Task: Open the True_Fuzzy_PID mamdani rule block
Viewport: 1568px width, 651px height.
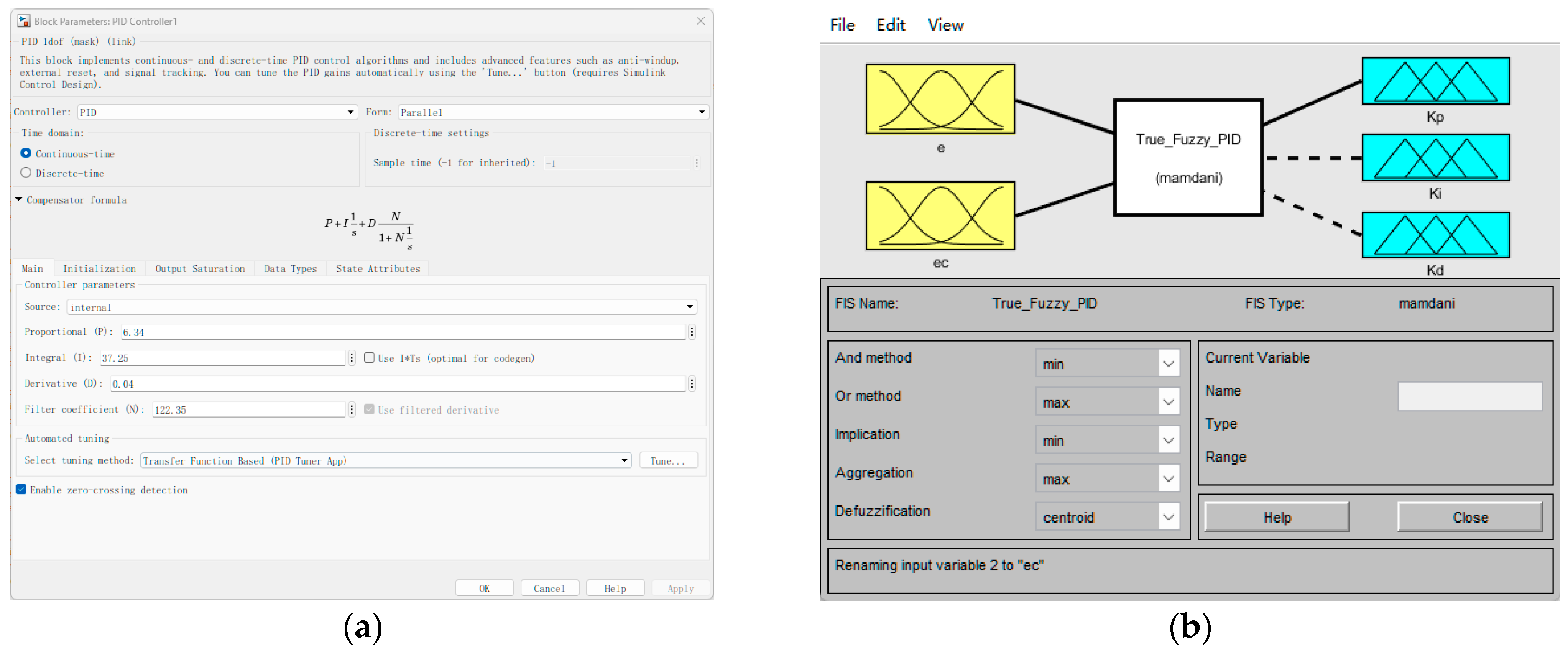Action: pos(1187,158)
